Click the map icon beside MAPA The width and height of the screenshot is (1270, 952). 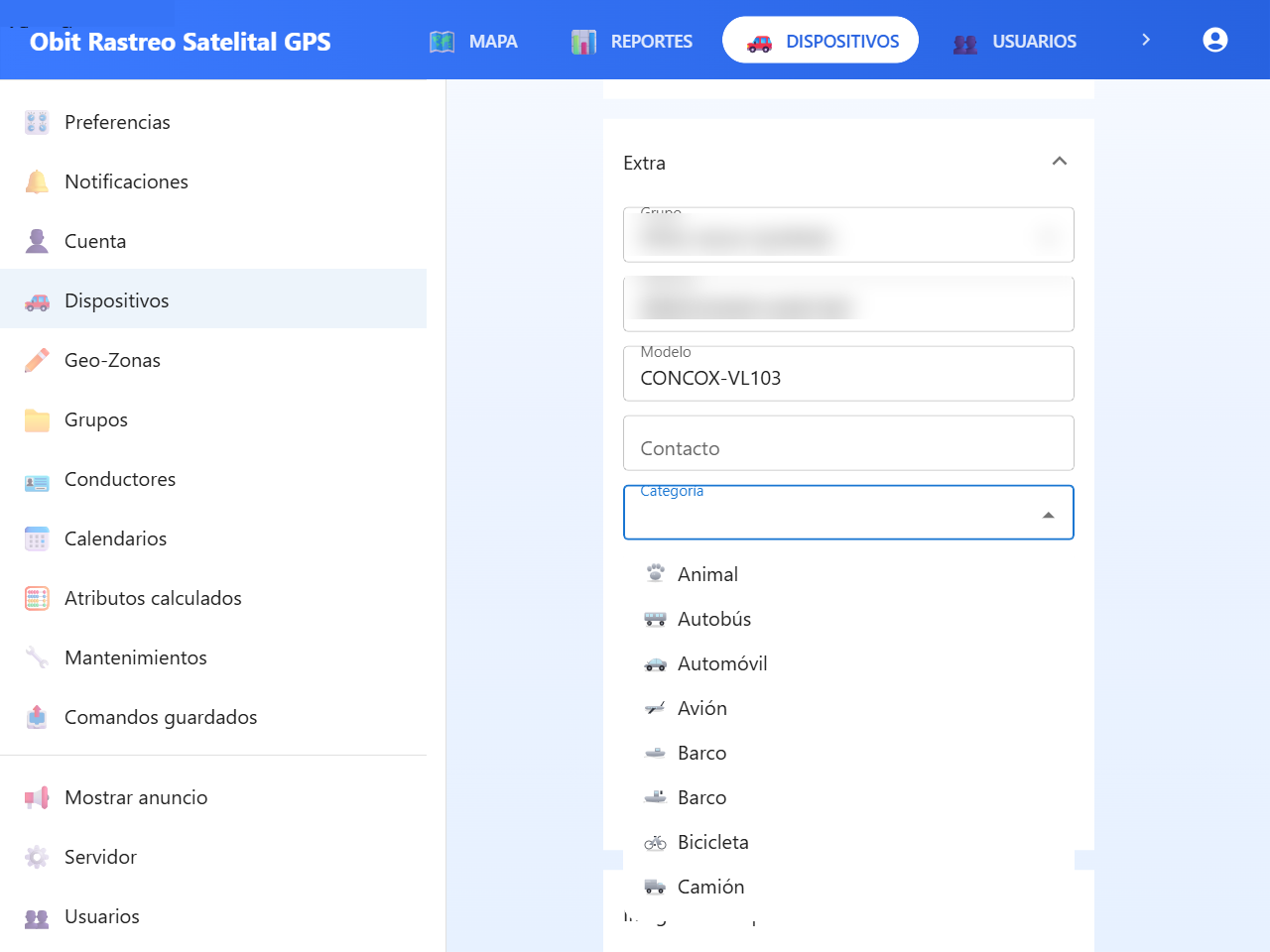click(x=442, y=42)
